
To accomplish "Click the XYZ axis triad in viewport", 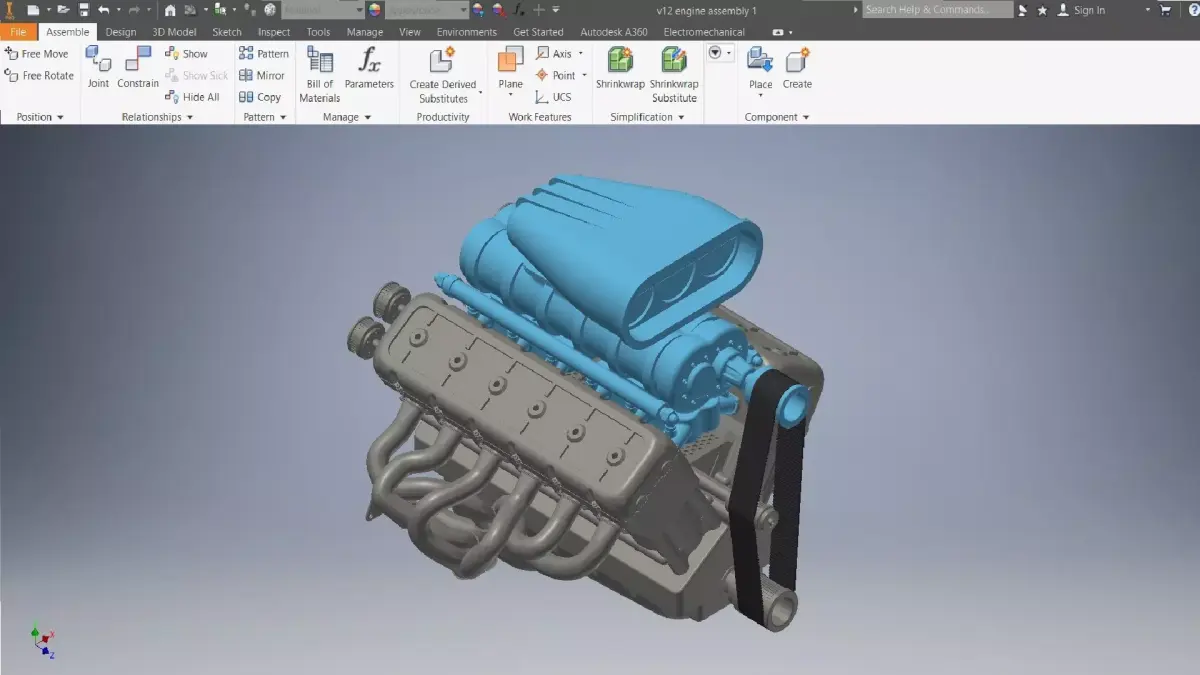I will (42, 641).
